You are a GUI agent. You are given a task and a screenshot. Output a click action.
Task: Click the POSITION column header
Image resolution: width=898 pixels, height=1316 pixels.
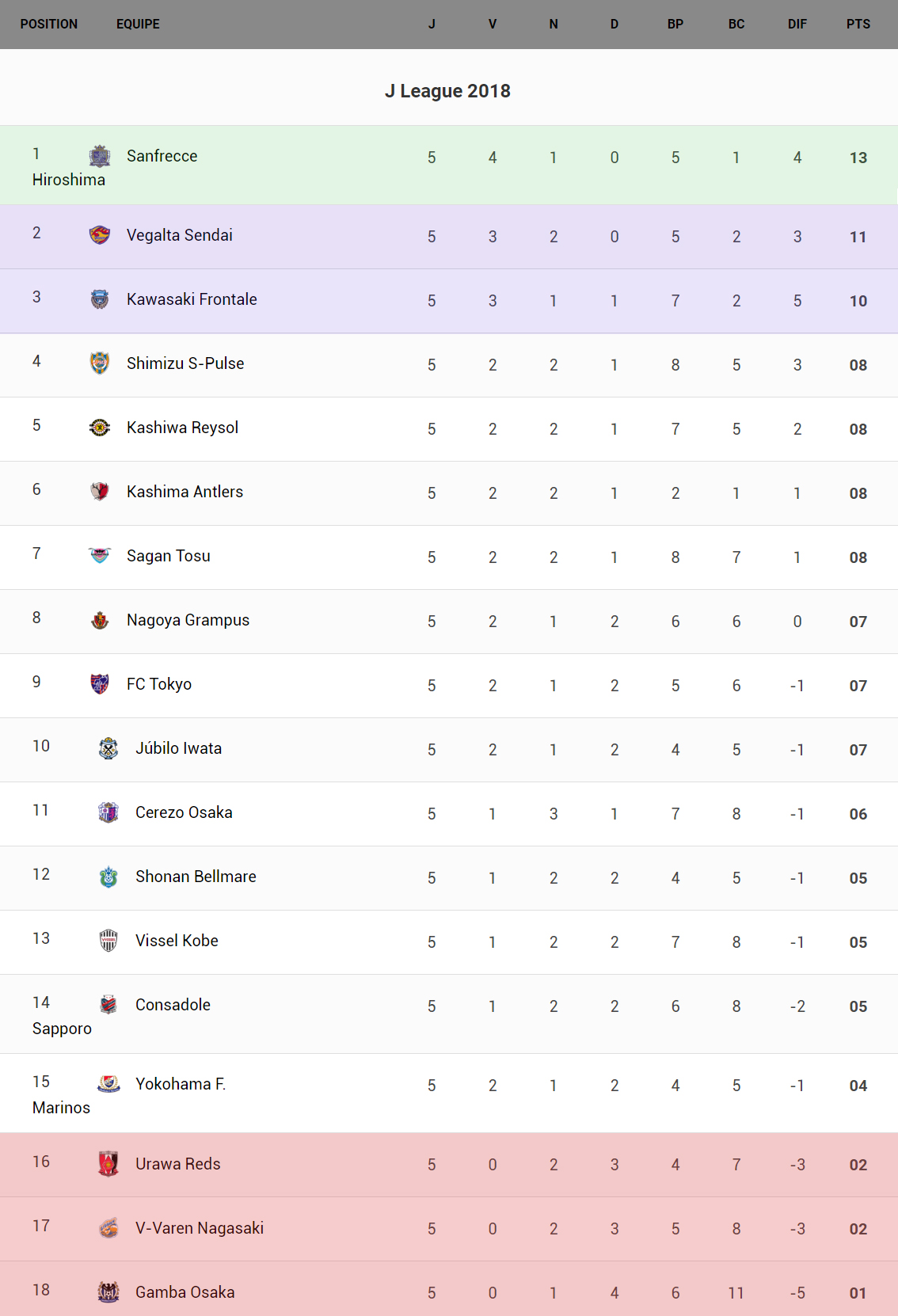click(x=49, y=24)
